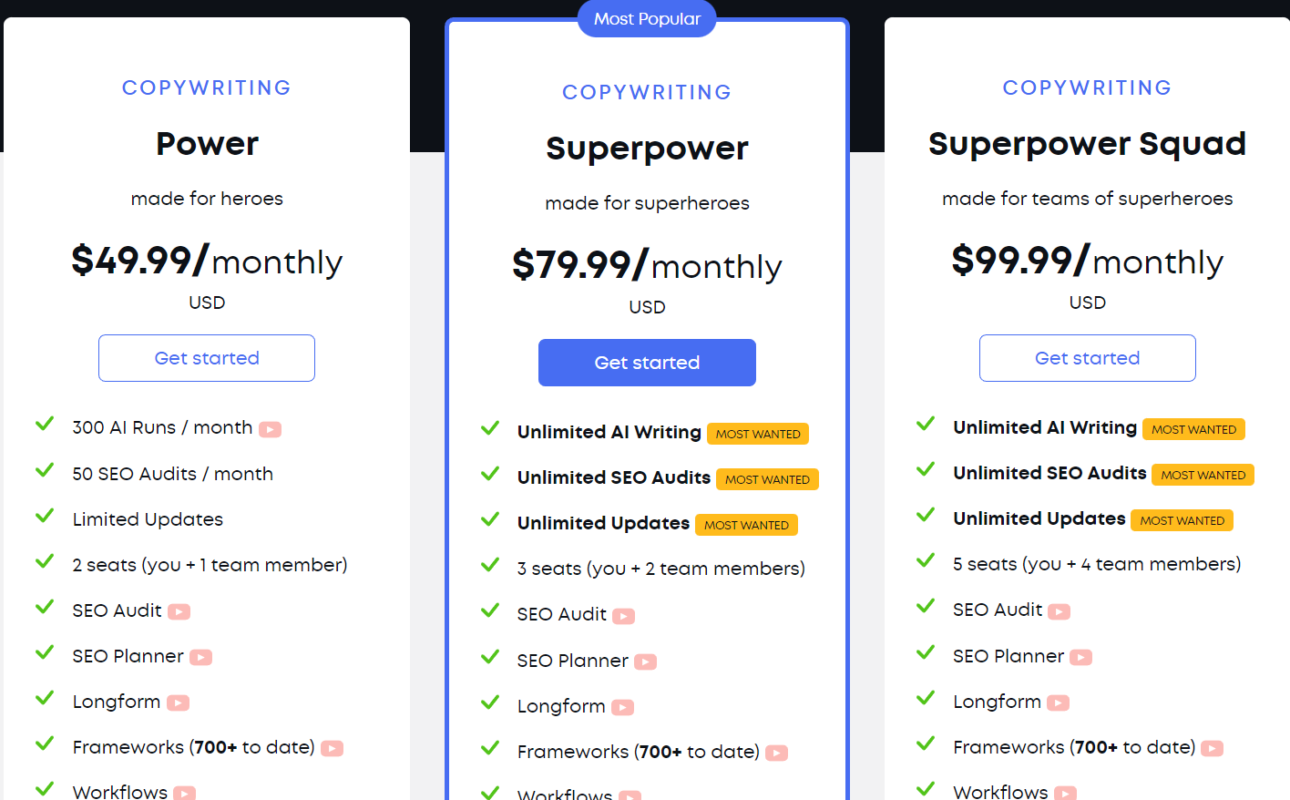Open SEO Planner video in Superpower Squad
The width and height of the screenshot is (1290, 800).
pyautogui.click(x=1081, y=657)
